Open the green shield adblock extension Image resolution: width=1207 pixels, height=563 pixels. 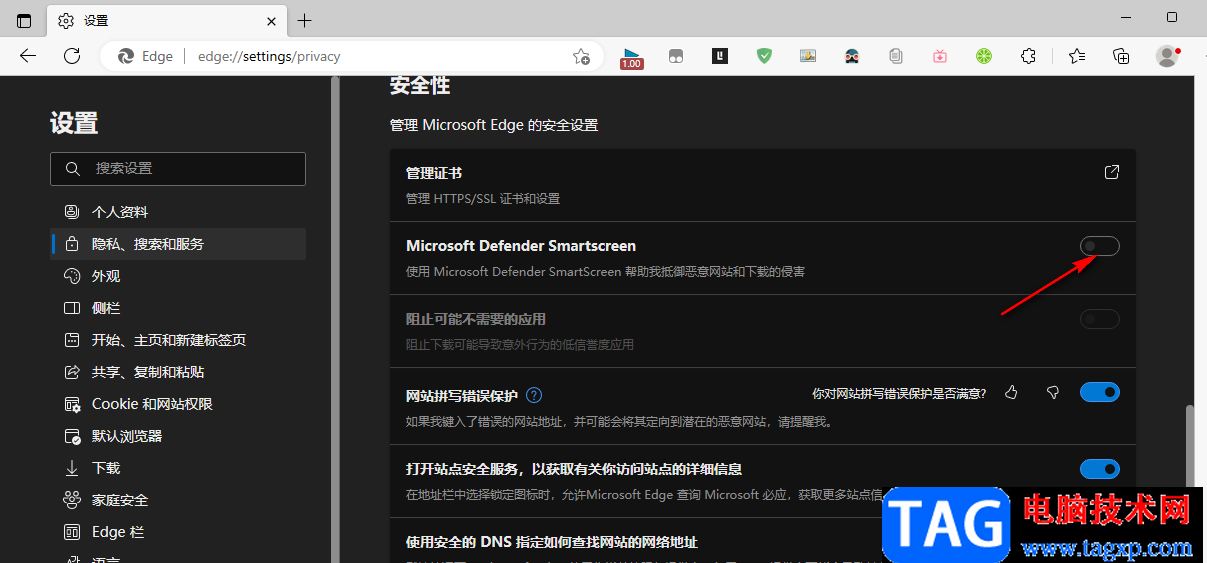[764, 56]
